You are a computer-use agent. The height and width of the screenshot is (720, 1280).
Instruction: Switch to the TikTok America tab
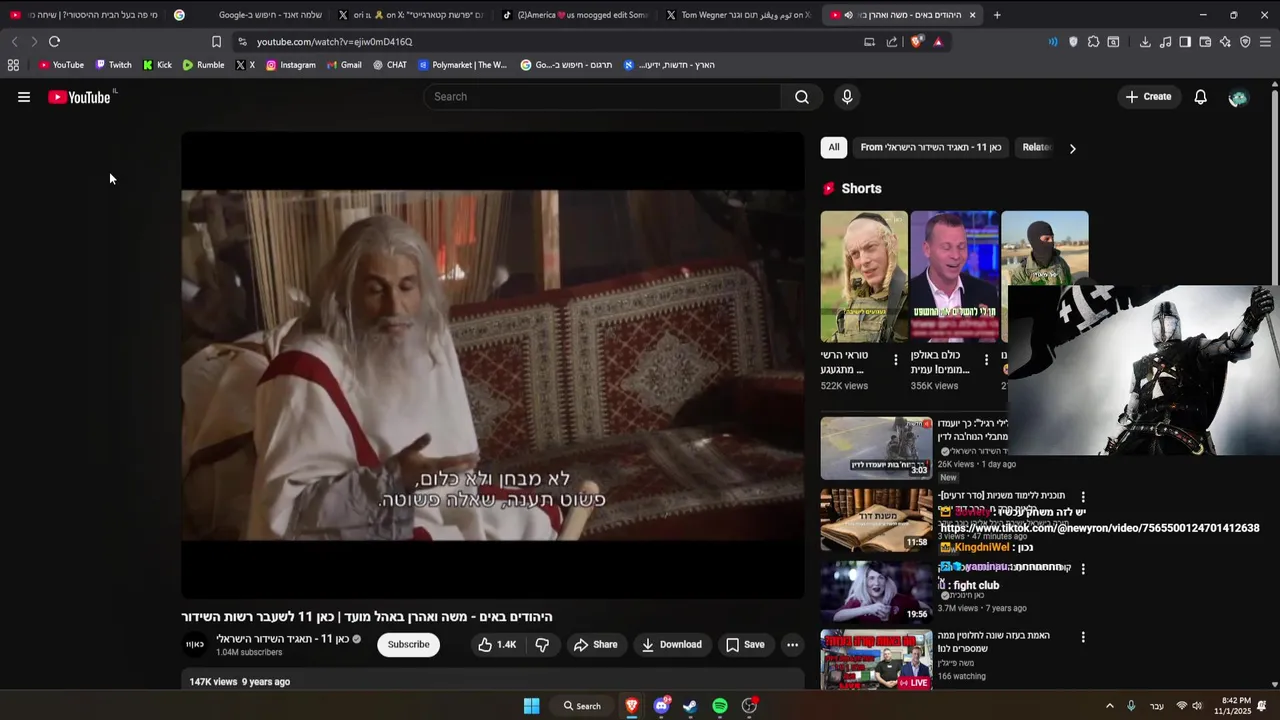(x=575, y=15)
